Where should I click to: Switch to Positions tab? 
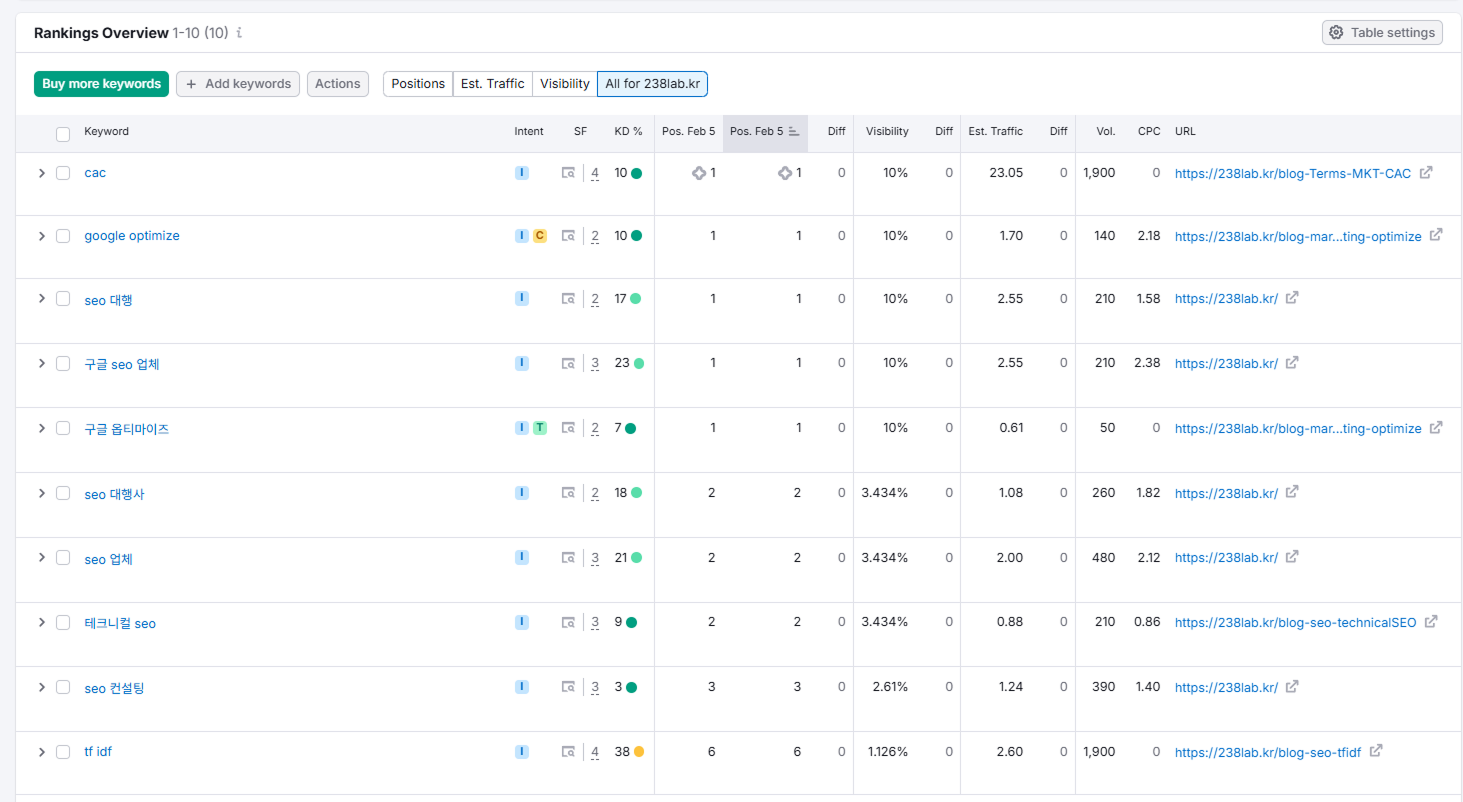418,84
